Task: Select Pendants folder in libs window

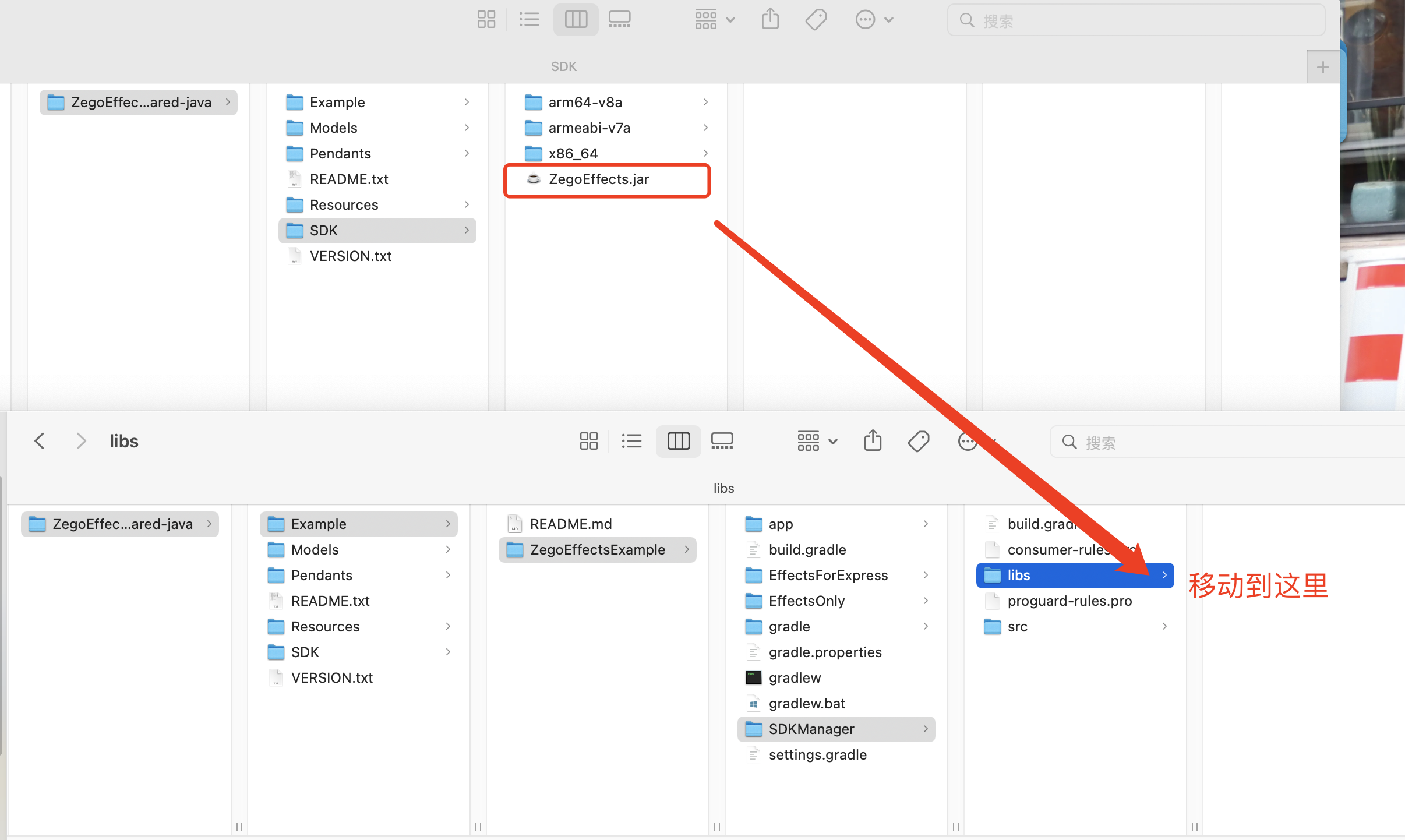Action: pos(359,576)
